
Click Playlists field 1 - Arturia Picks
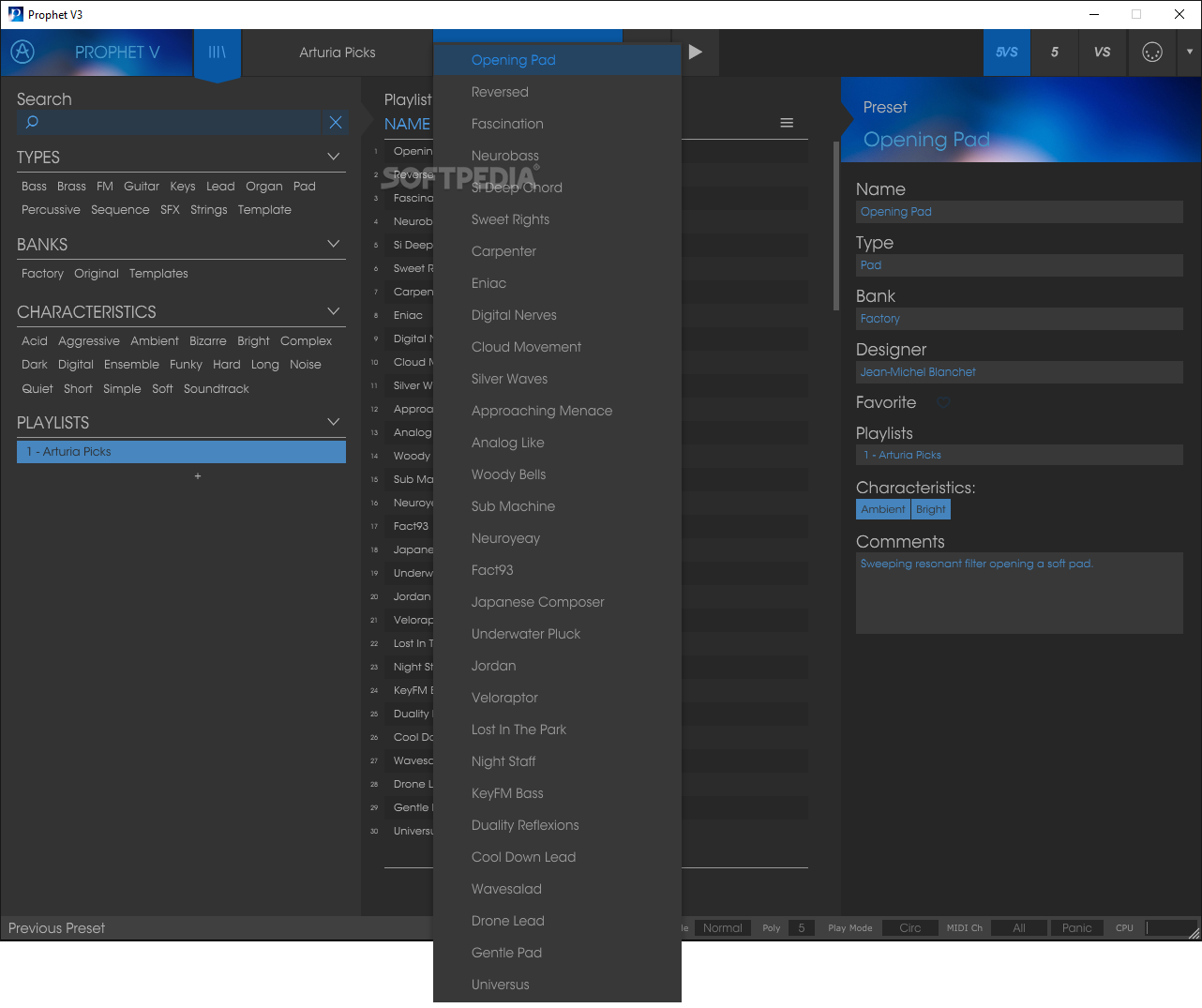coord(1019,455)
